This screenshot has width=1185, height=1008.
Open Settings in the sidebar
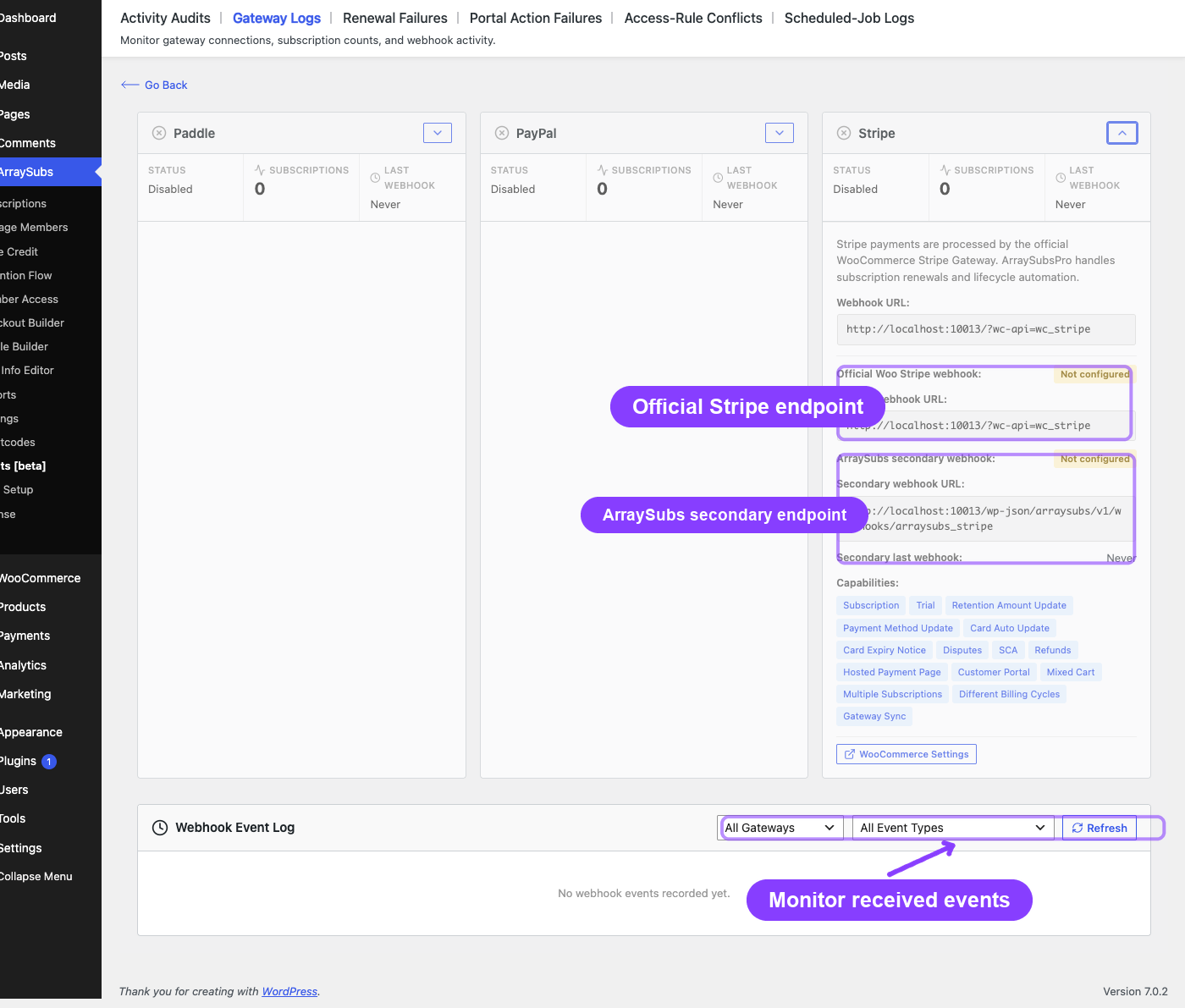(x=51, y=848)
